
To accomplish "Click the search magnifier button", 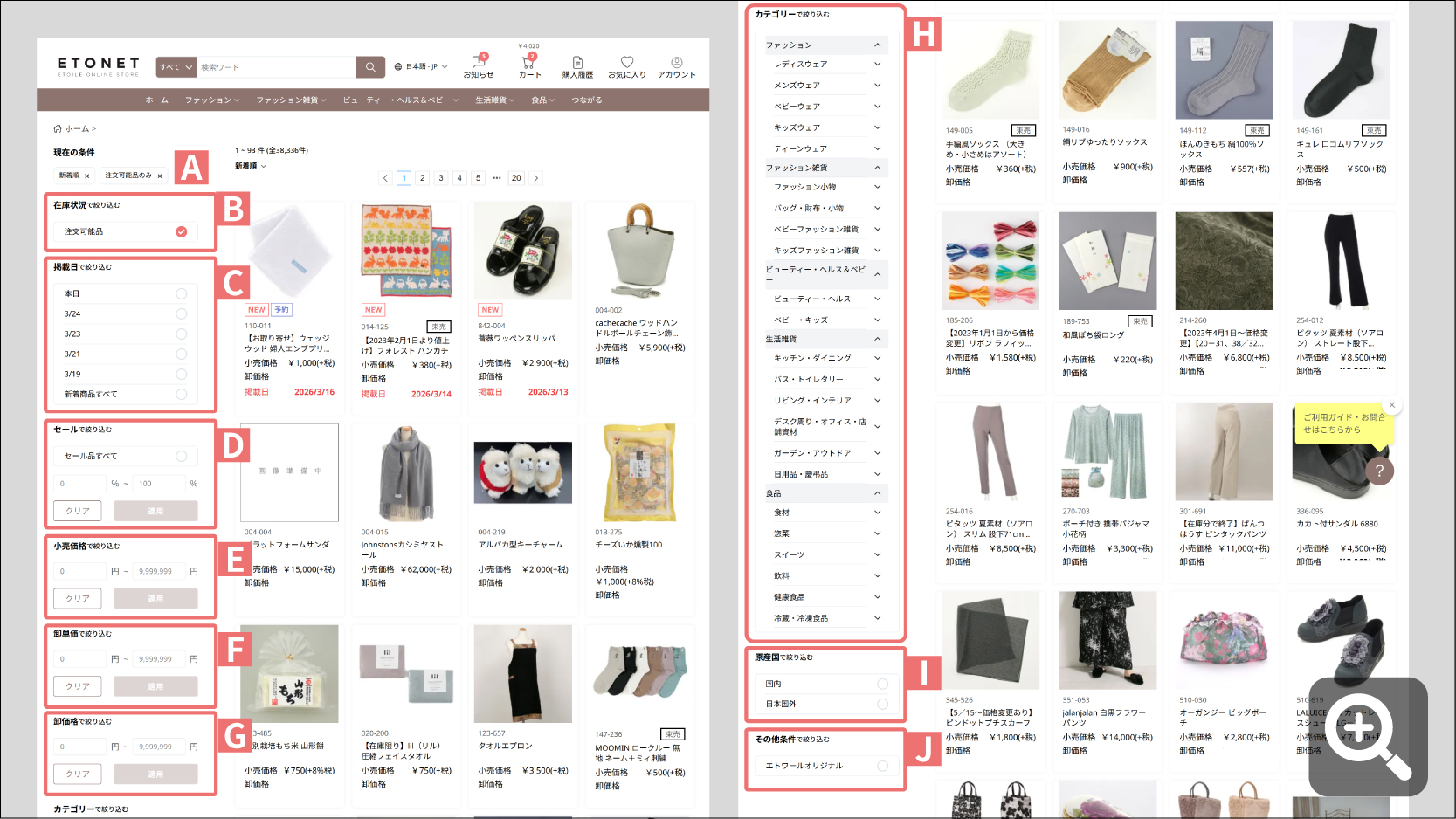I will 370,67.
